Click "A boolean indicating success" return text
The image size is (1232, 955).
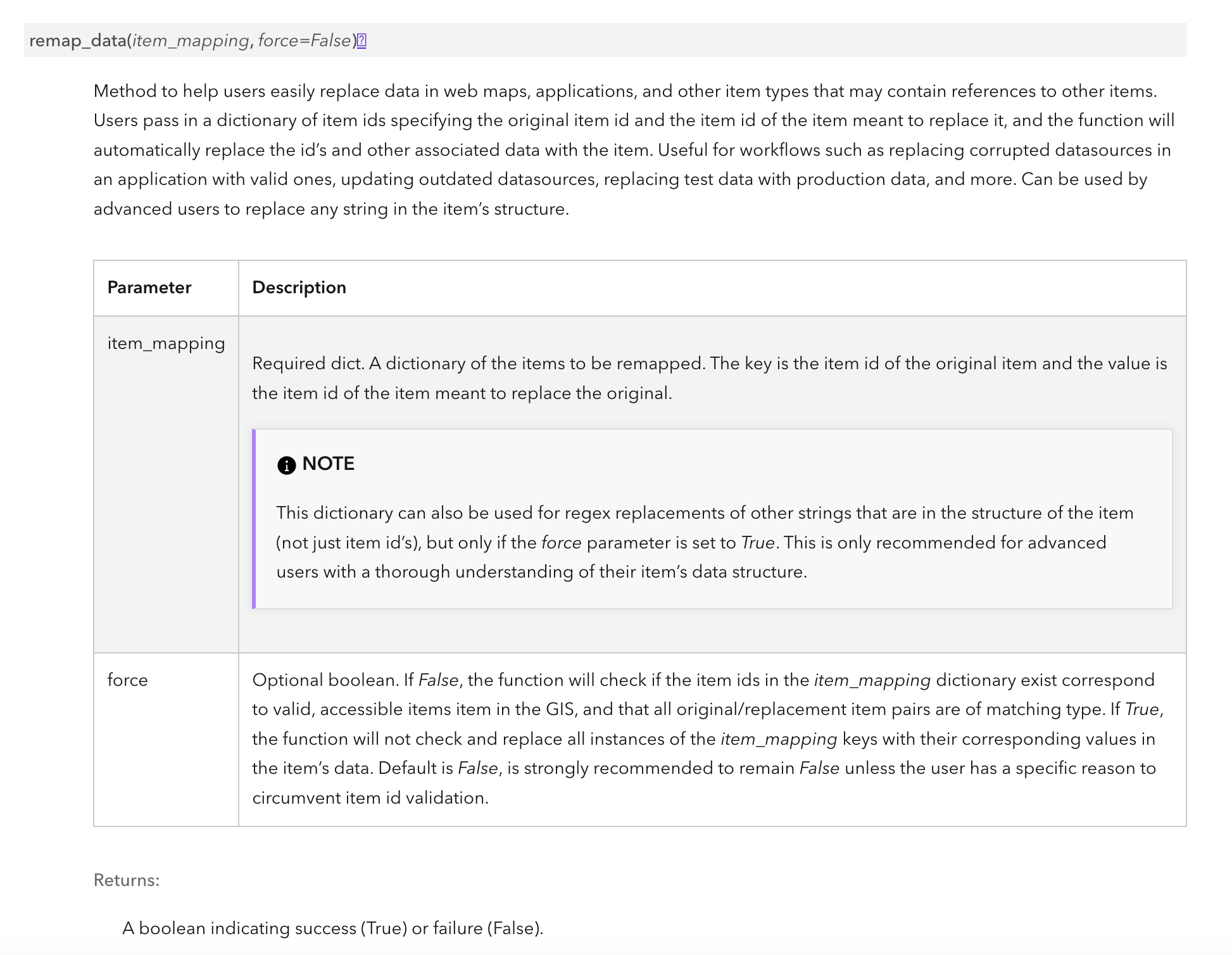pyautogui.click(x=241, y=928)
